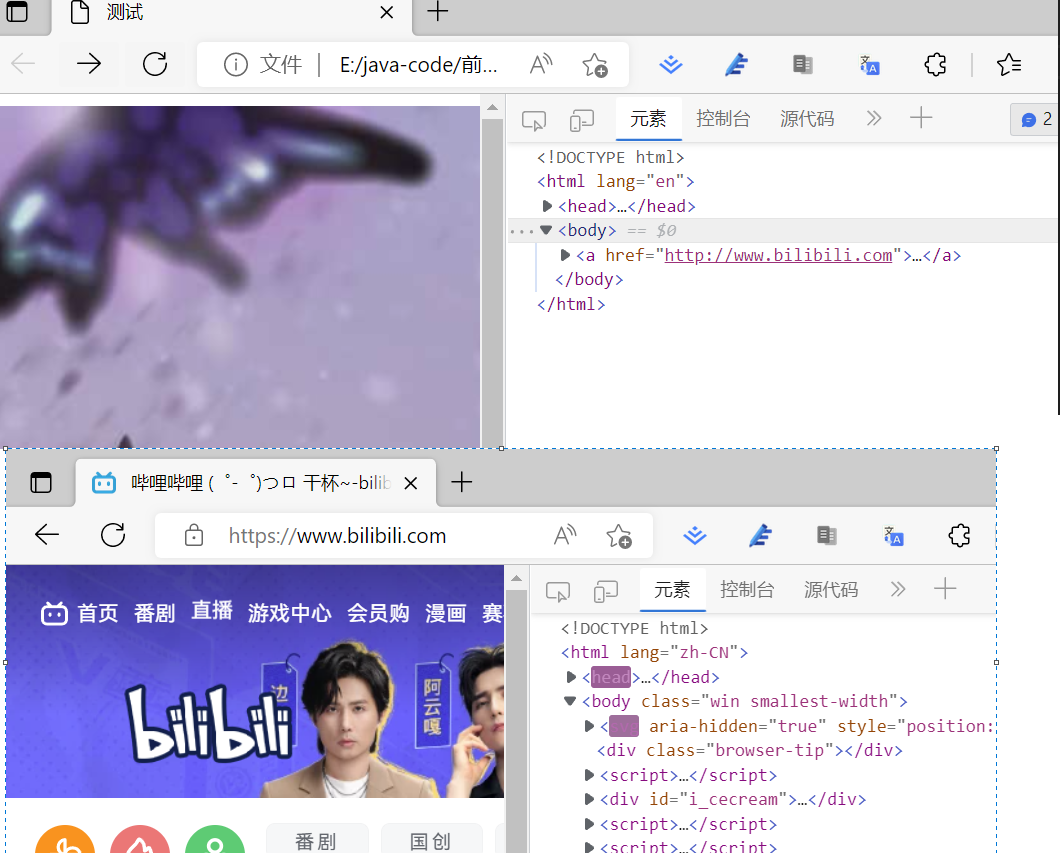Select the 测试 browser tab
1060x853 pixels.
tap(232, 14)
